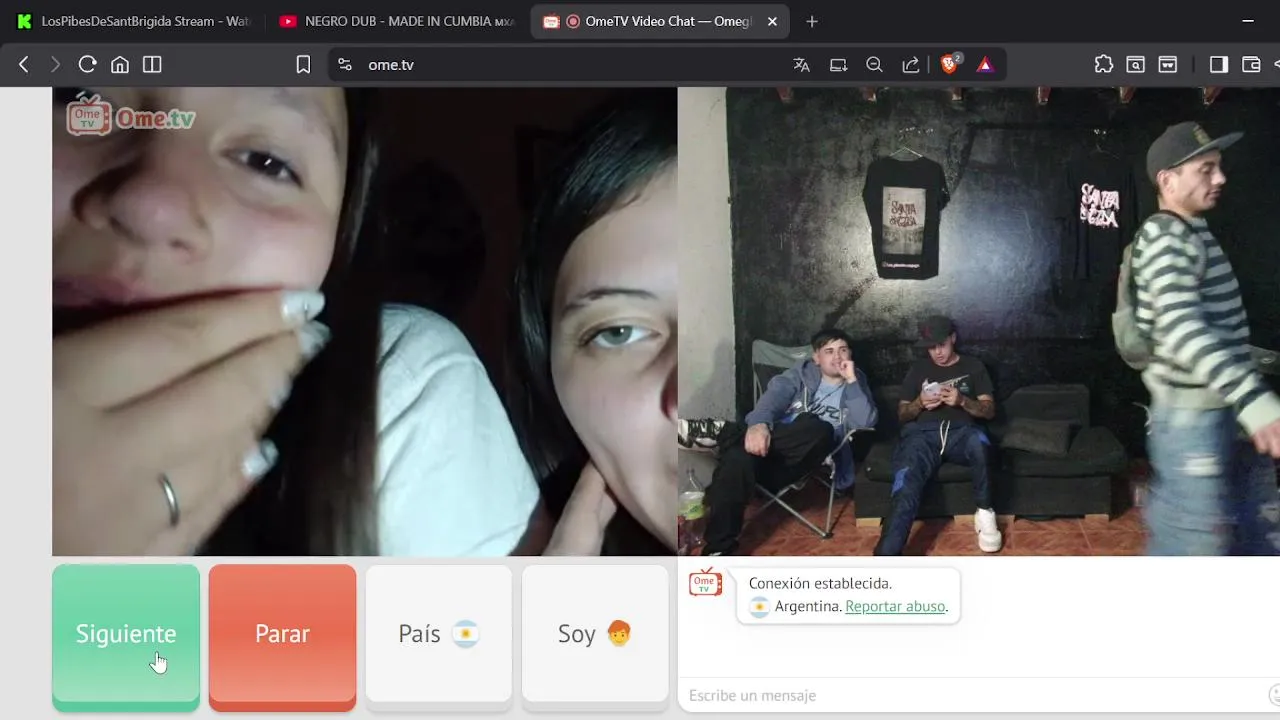The height and width of the screenshot is (720, 1280).
Task: Click the Ome.tv logo on the video
Action: pos(131,115)
